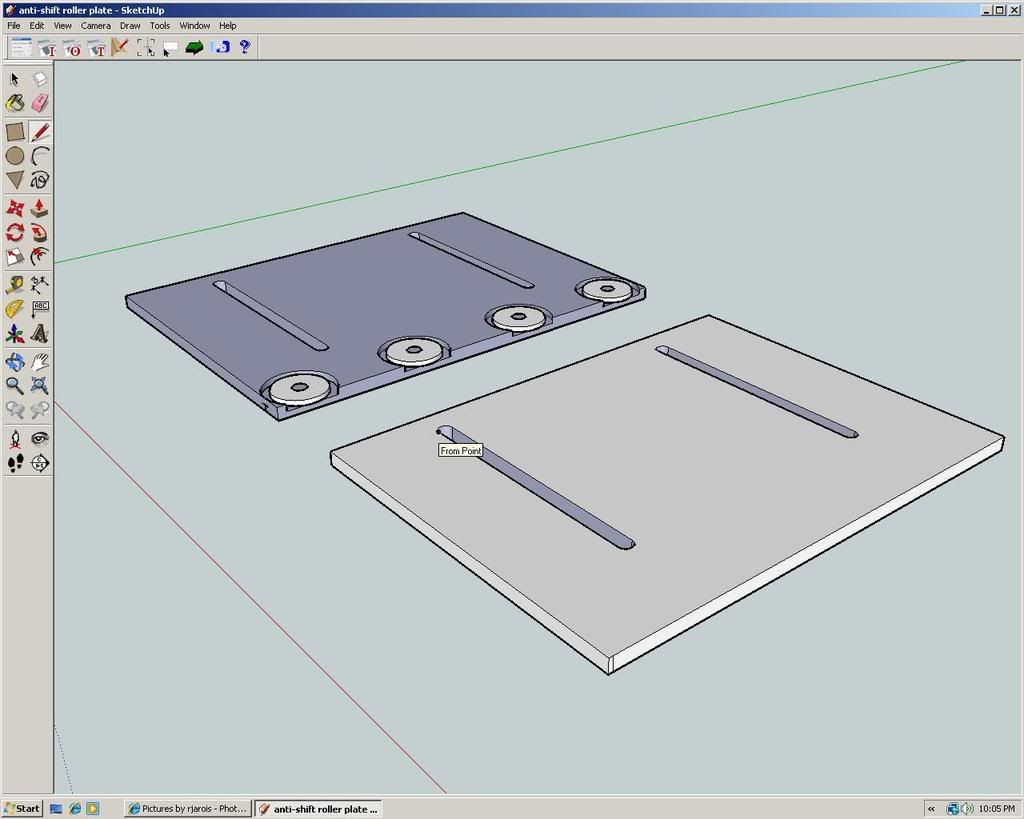Activate the Rectangle drawing tool
Screen dimensions: 1024x819
point(15,131)
